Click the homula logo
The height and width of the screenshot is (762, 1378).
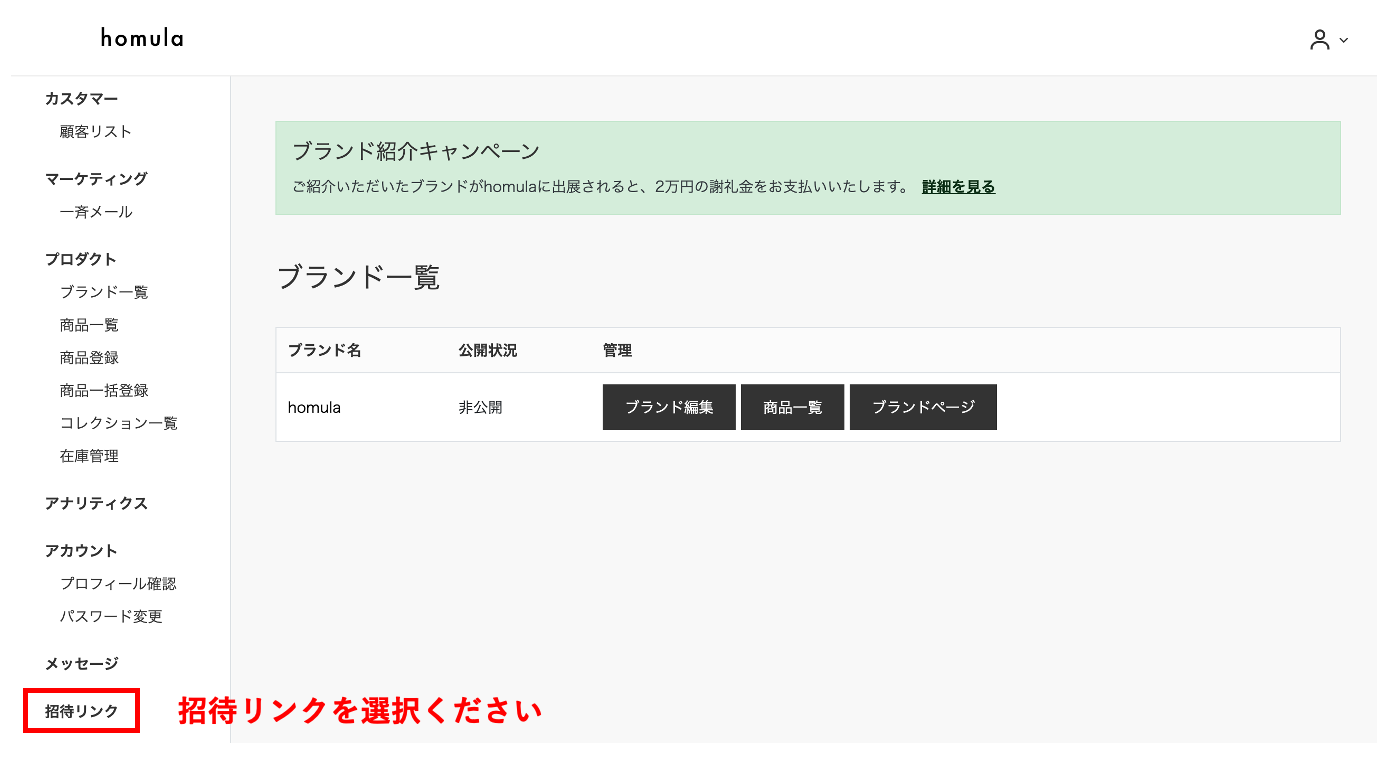click(142, 39)
